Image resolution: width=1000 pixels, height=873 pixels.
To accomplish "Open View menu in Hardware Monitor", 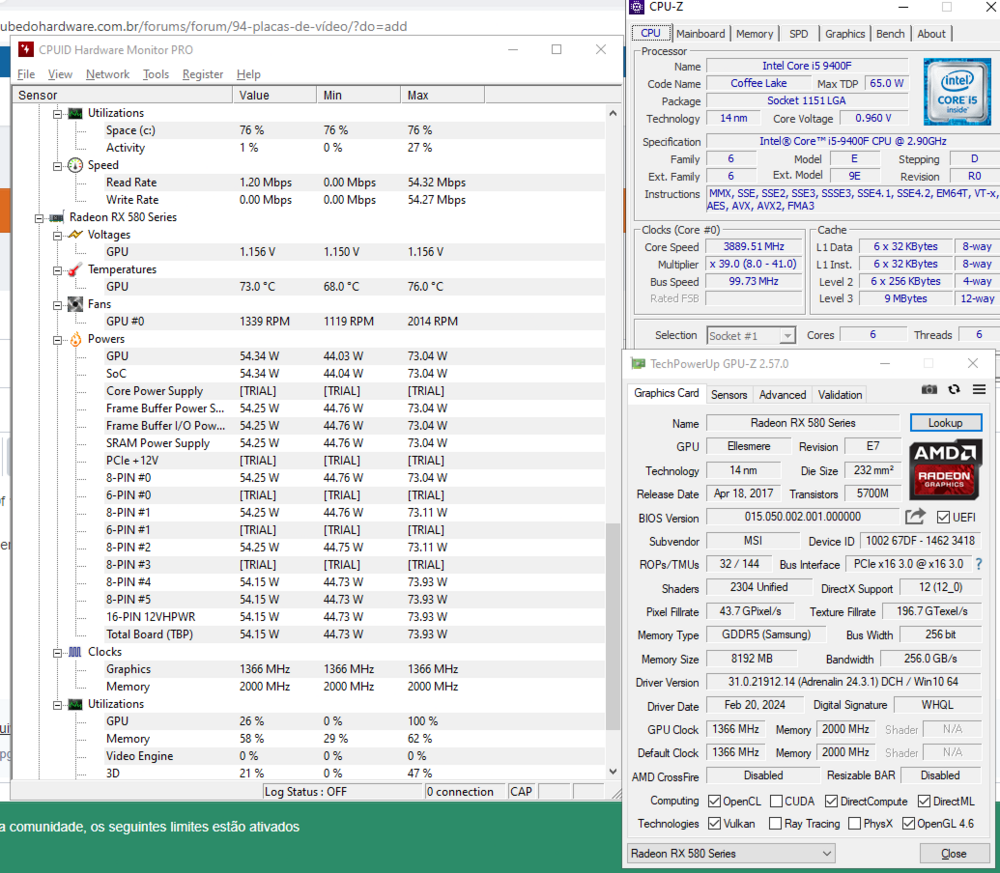I will [x=60, y=75].
